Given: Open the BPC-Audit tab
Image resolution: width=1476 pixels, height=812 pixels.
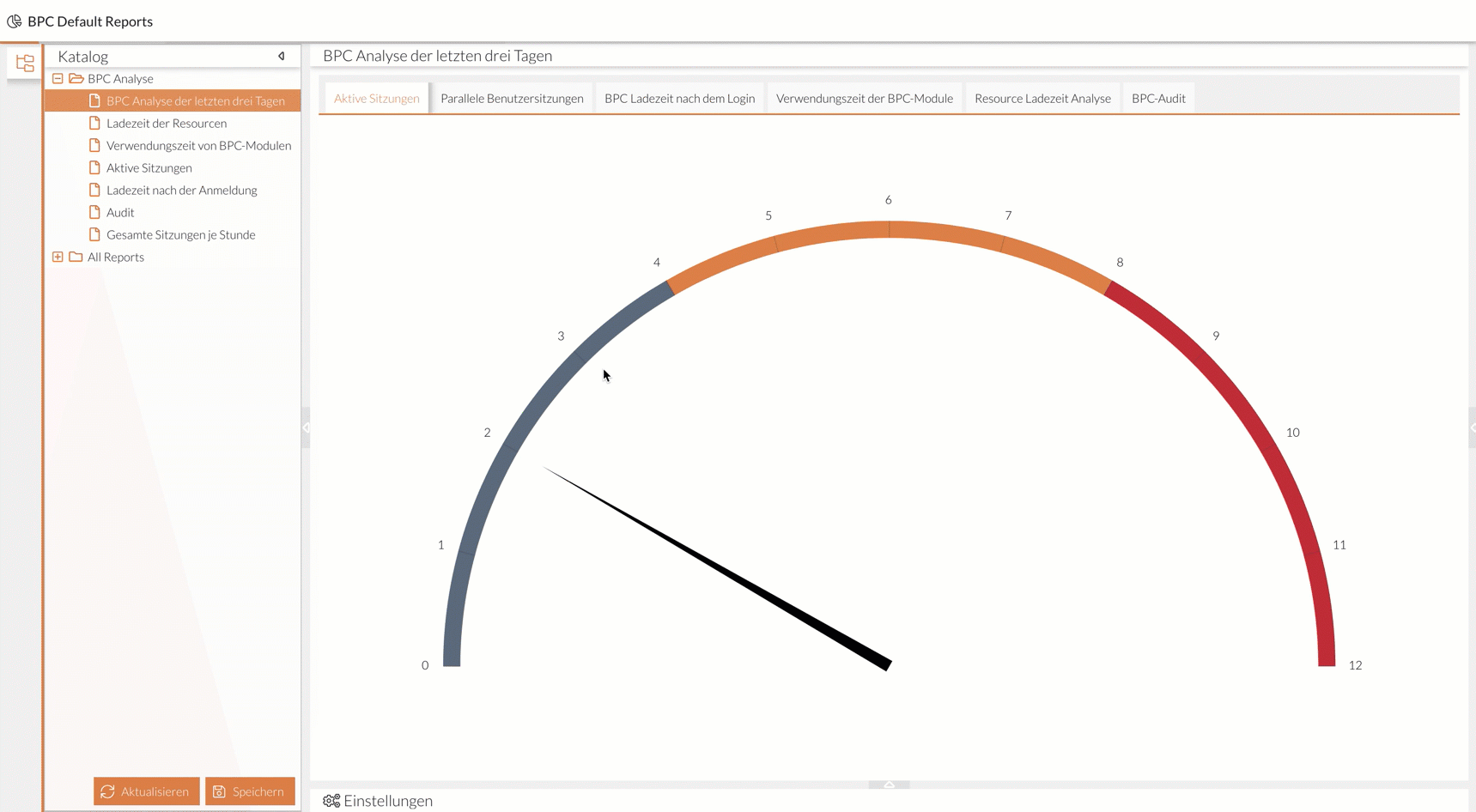Looking at the screenshot, I should [x=1157, y=99].
